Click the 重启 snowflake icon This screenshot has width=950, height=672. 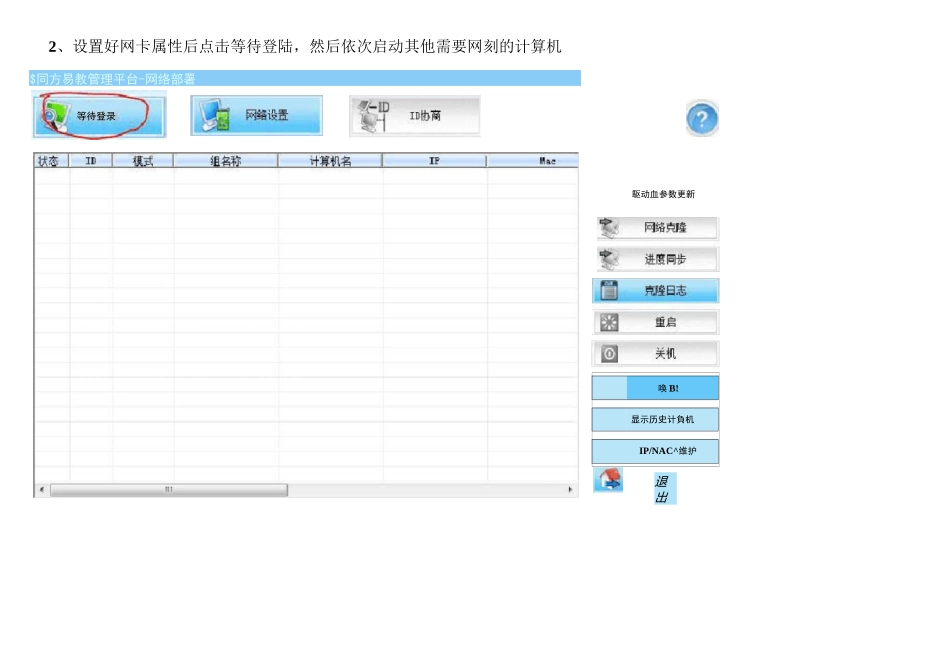[609, 322]
